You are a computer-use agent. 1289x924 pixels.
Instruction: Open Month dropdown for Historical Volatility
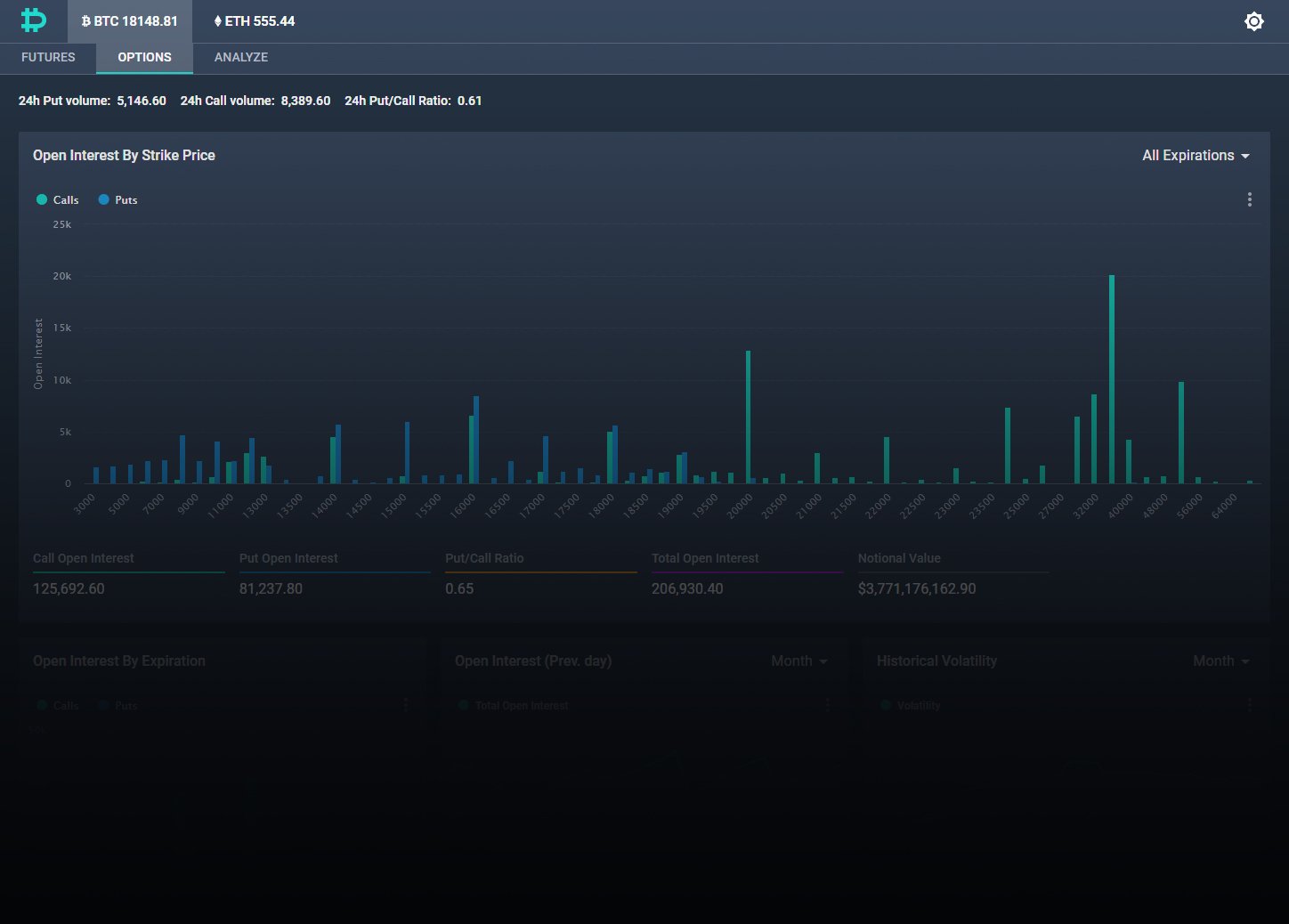(x=1221, y=661)
